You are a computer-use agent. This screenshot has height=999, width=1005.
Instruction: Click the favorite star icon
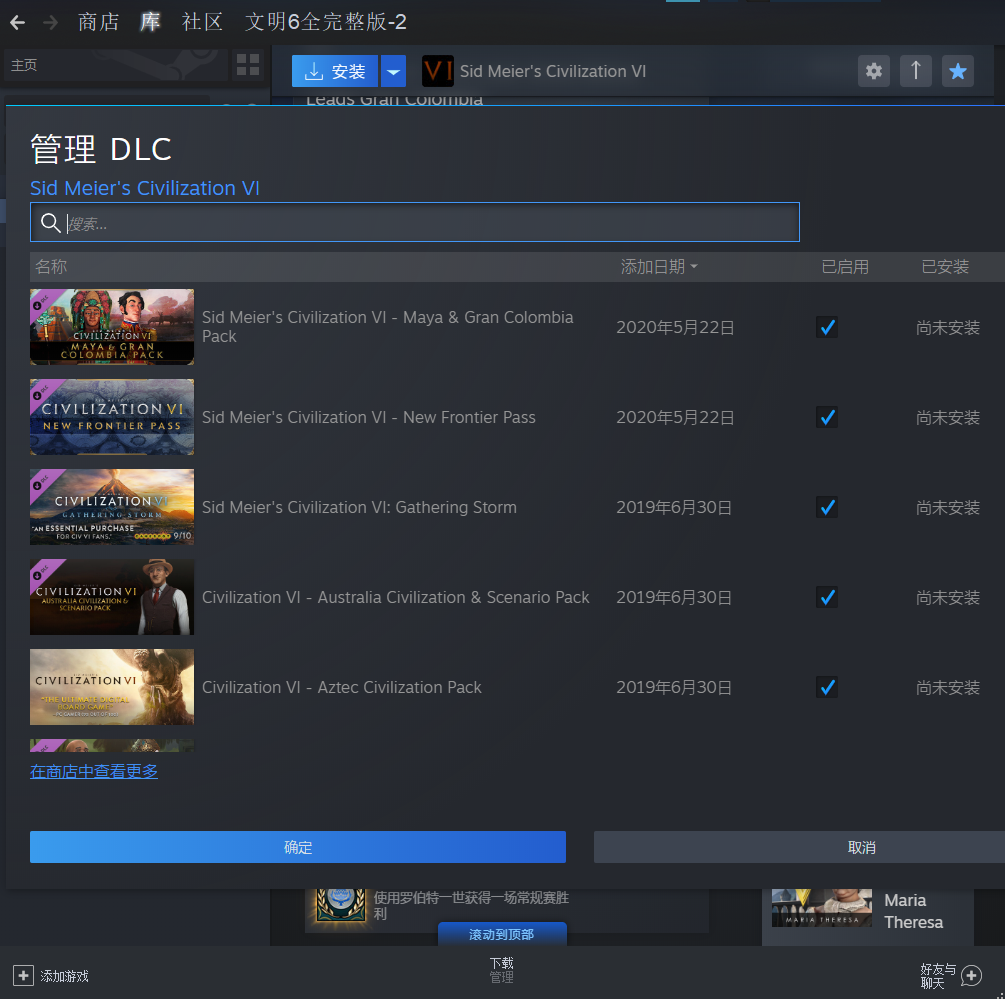pos(958,71)
